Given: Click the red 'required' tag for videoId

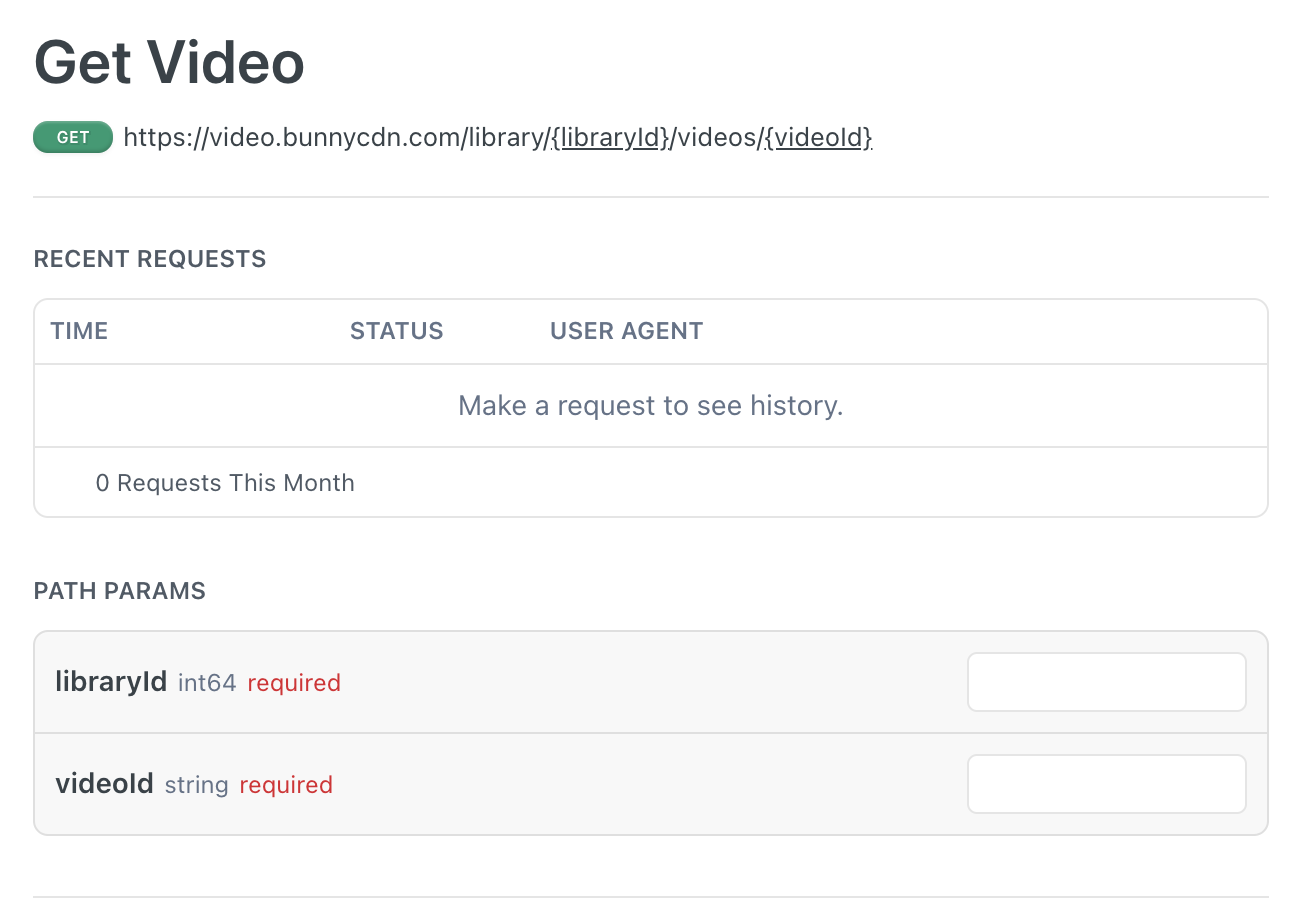Looking at the screenshot, I should tap(286, 784).
